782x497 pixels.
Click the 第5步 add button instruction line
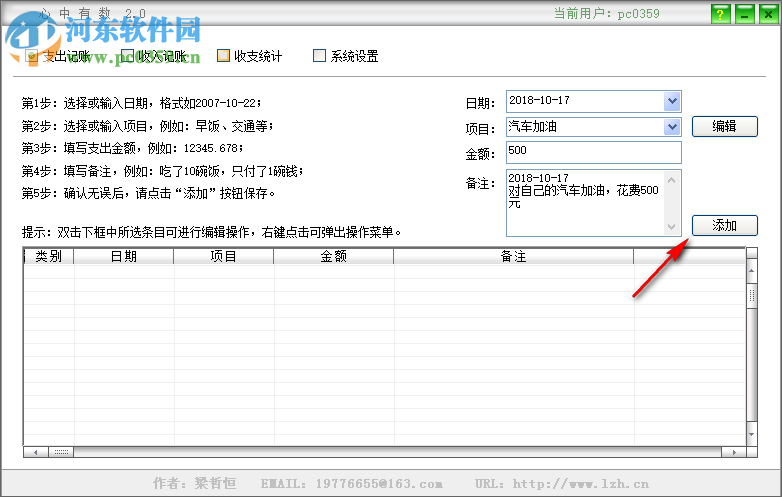pos(148,193)
